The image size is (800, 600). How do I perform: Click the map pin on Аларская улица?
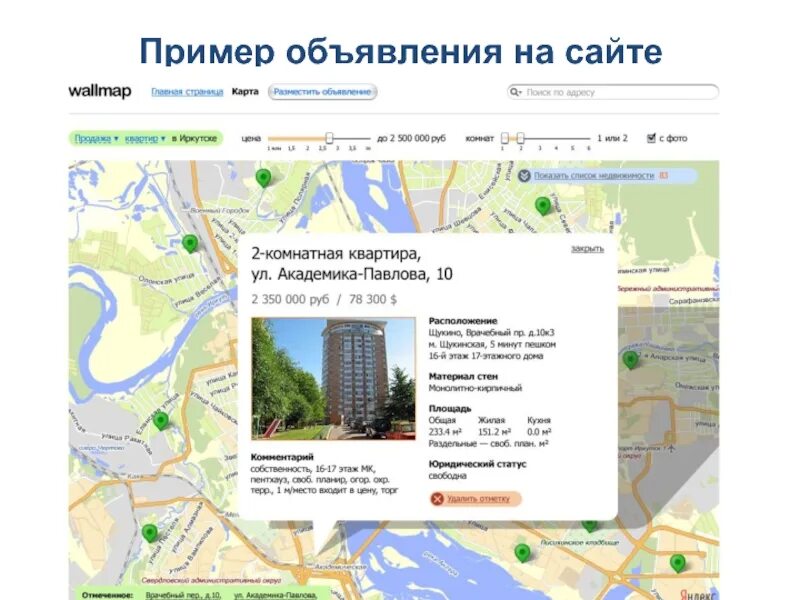(x=631, y=360)
